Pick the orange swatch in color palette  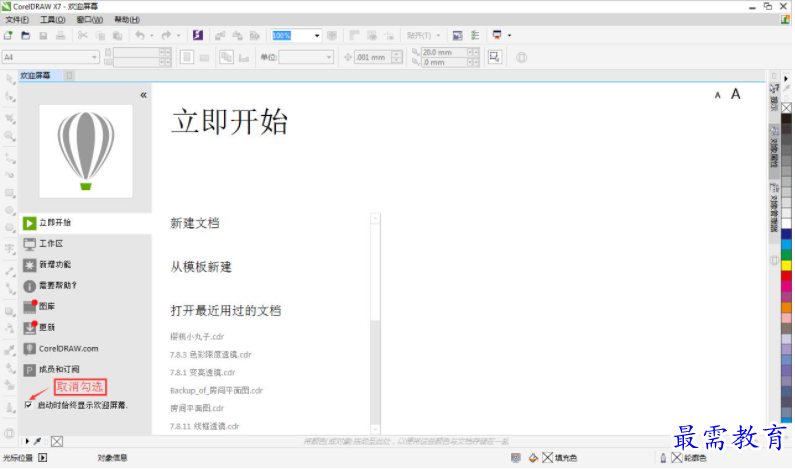click(x=786, y=307)
